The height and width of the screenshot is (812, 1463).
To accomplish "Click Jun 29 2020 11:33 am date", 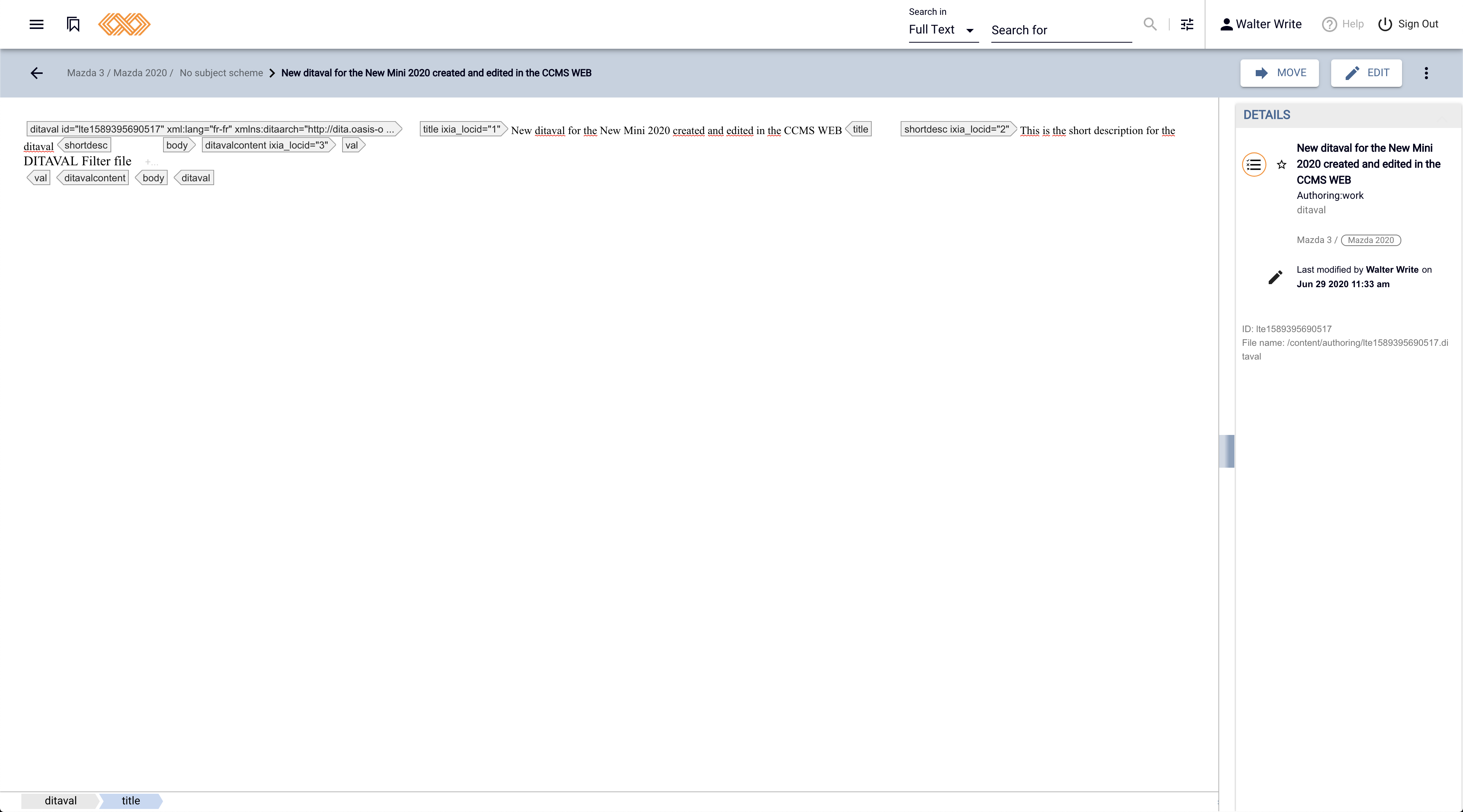I will 1343,284.
